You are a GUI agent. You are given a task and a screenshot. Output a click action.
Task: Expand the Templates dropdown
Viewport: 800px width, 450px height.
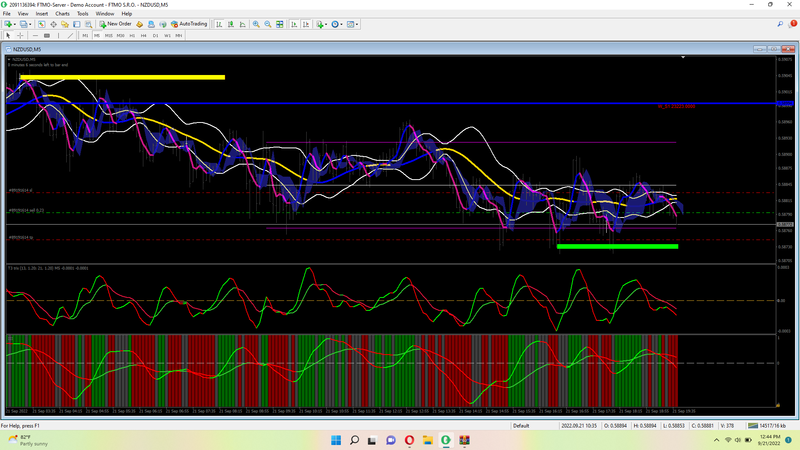(354, 23)
